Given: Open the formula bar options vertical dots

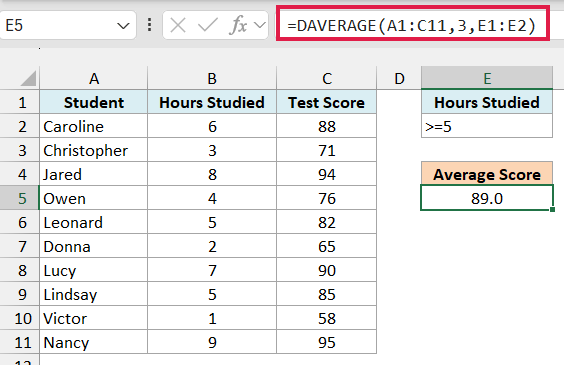Looking at the screenshot, I should 149,25.
